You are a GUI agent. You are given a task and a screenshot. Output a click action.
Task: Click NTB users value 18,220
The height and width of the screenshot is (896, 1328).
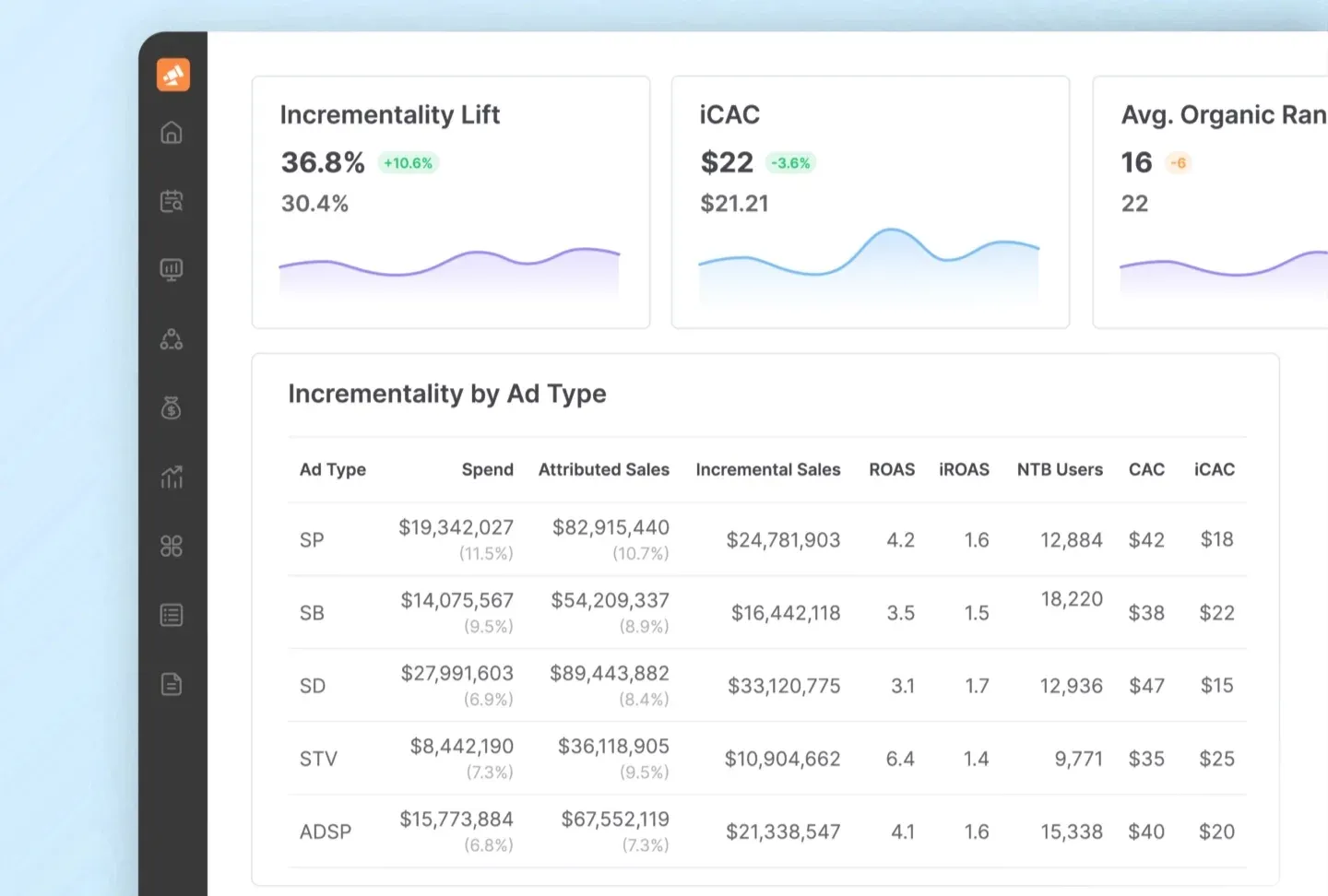[x=1072, y=599]
